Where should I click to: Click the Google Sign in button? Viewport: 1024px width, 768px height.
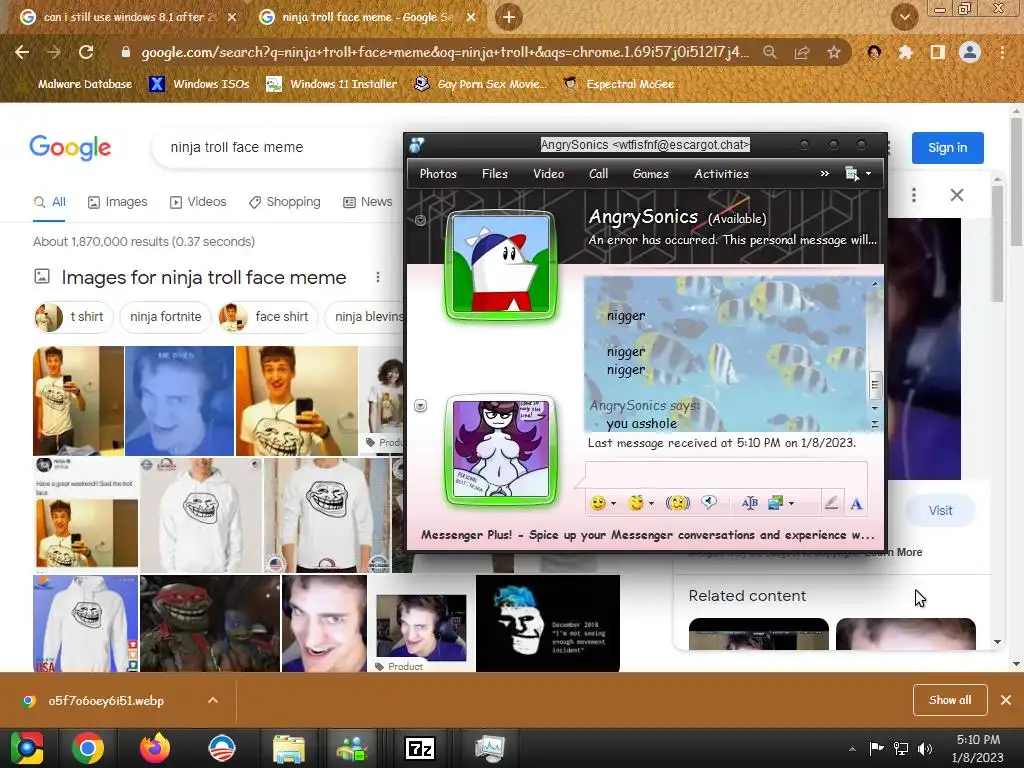coord(948,148)
